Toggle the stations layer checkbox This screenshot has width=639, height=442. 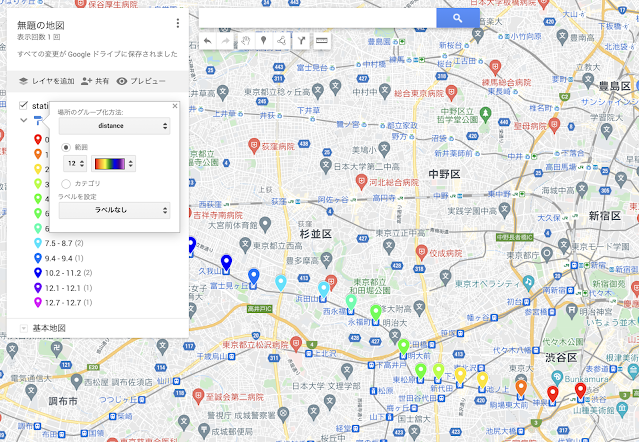point(23,106)
